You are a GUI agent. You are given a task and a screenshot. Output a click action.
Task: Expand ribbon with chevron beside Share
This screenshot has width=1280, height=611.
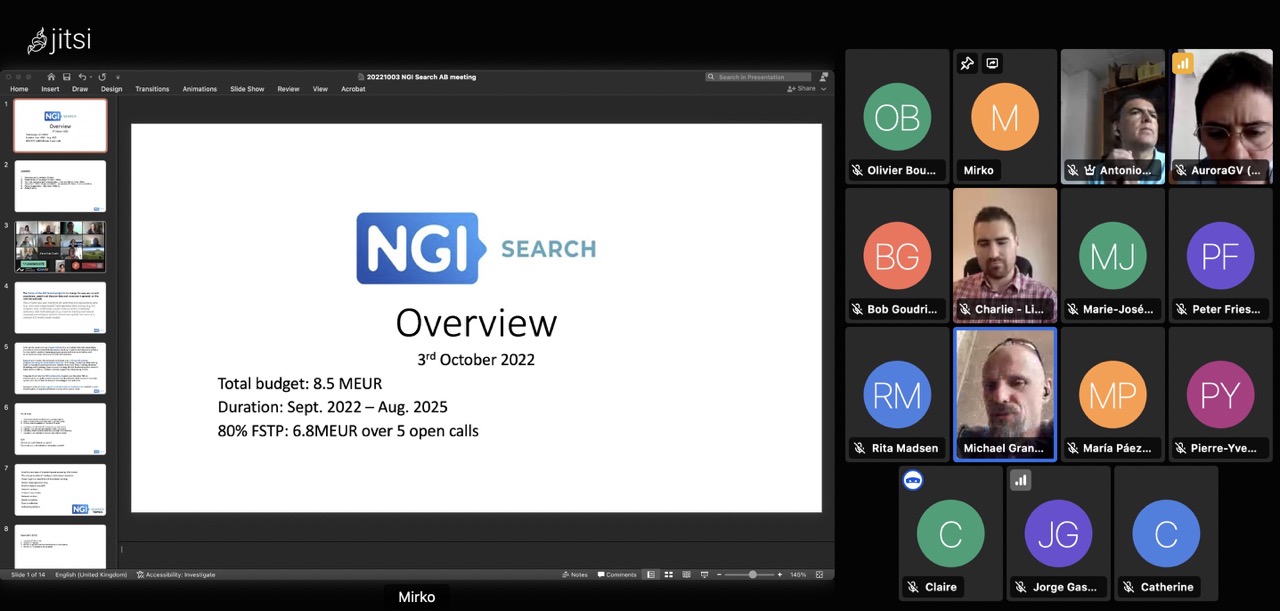coord(824,89)
